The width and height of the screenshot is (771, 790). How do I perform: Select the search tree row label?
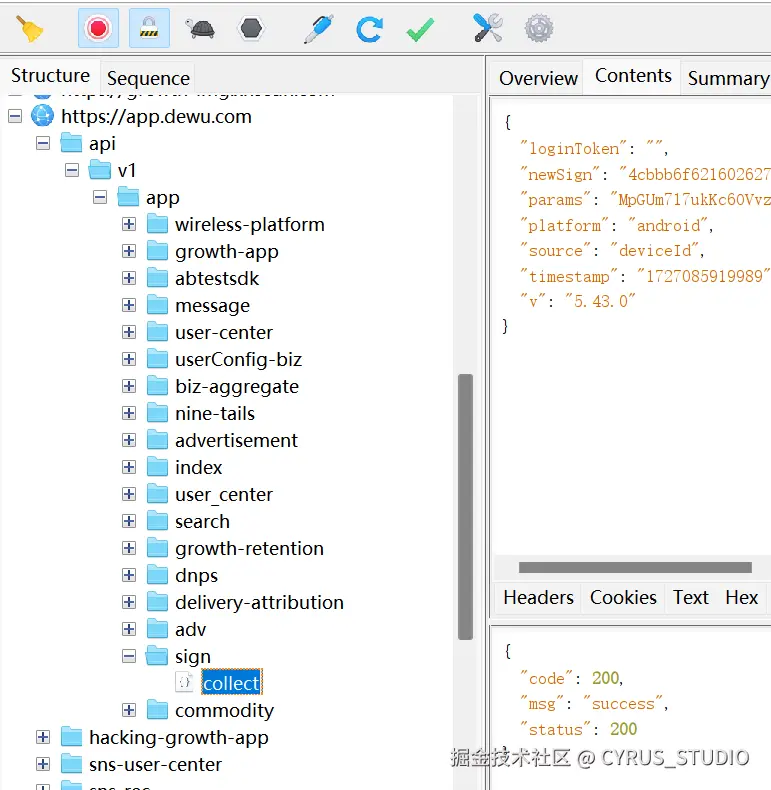[203, 521]
